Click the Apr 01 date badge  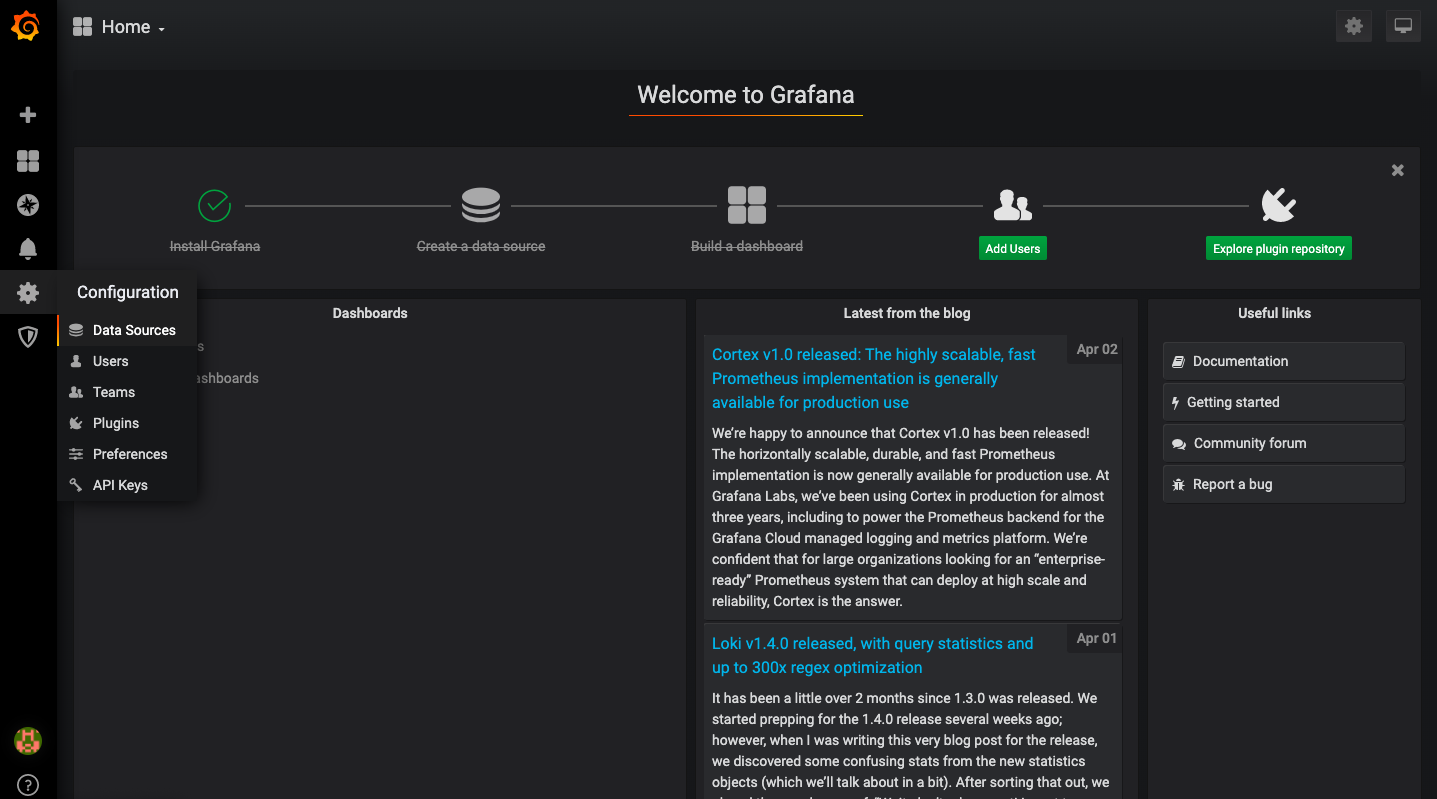tap(1097, 638)
